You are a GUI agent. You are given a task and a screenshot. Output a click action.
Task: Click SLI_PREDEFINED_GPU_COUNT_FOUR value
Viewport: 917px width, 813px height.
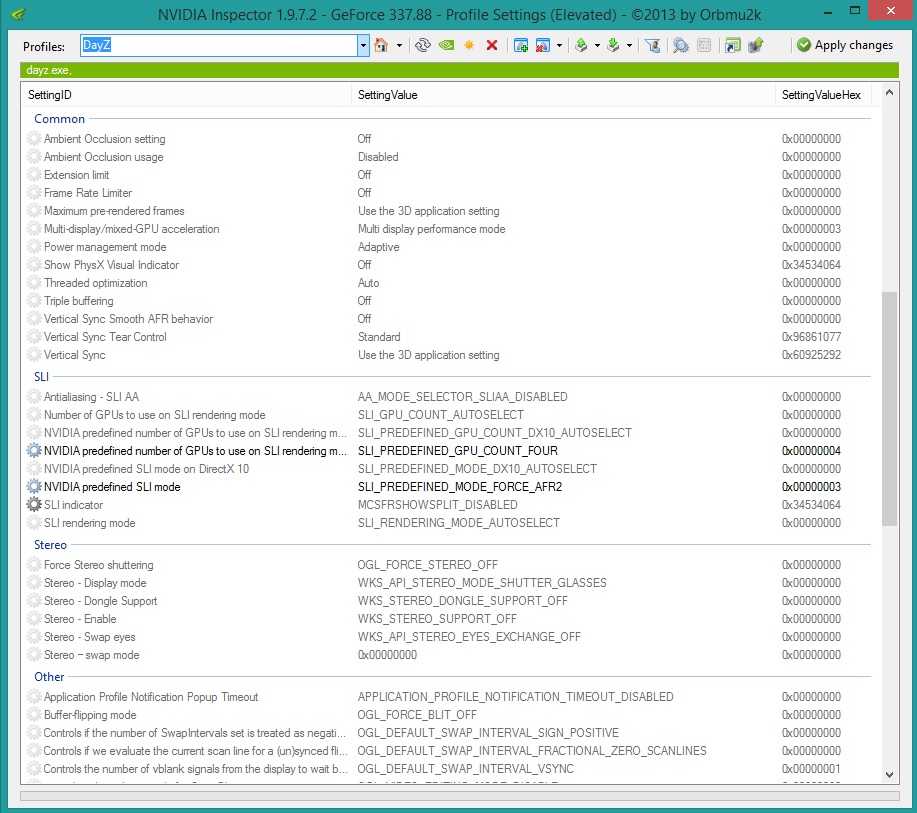tap(458, 451)
